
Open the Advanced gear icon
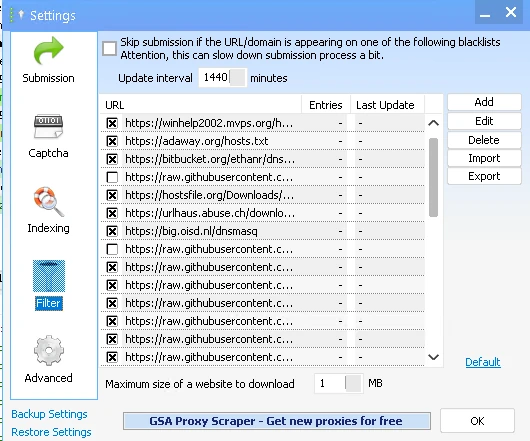[x=49, y=350]
